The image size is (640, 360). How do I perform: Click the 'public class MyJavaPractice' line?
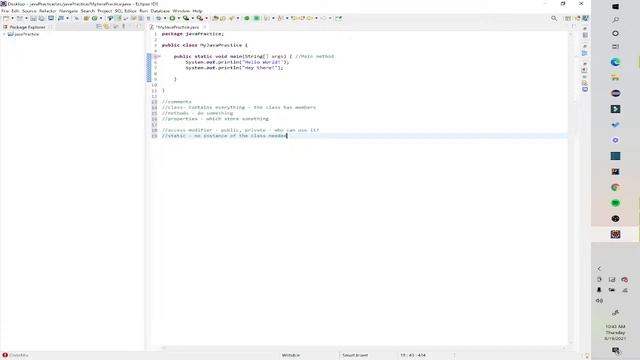click(204, 45)
